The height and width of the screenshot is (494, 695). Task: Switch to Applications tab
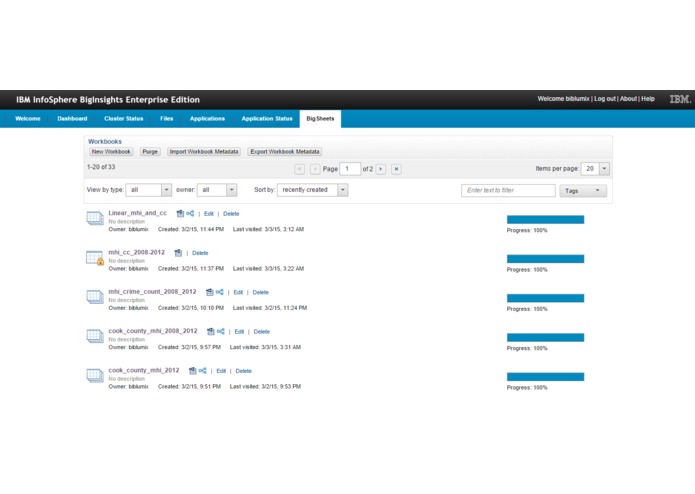(x=207, y=119)
